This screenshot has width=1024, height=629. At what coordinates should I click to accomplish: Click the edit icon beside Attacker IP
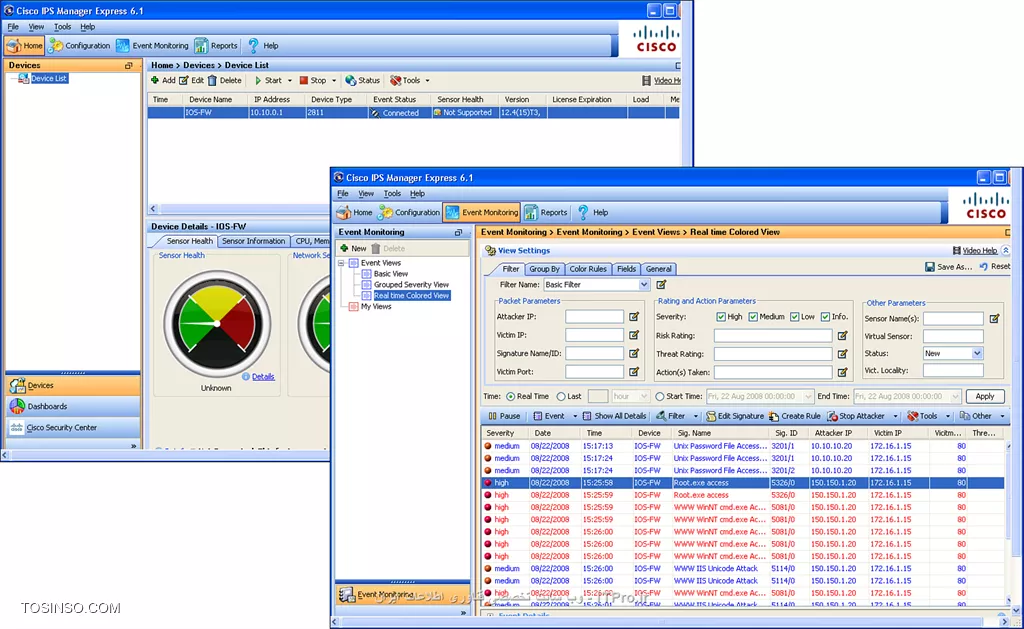coord(633,317)
